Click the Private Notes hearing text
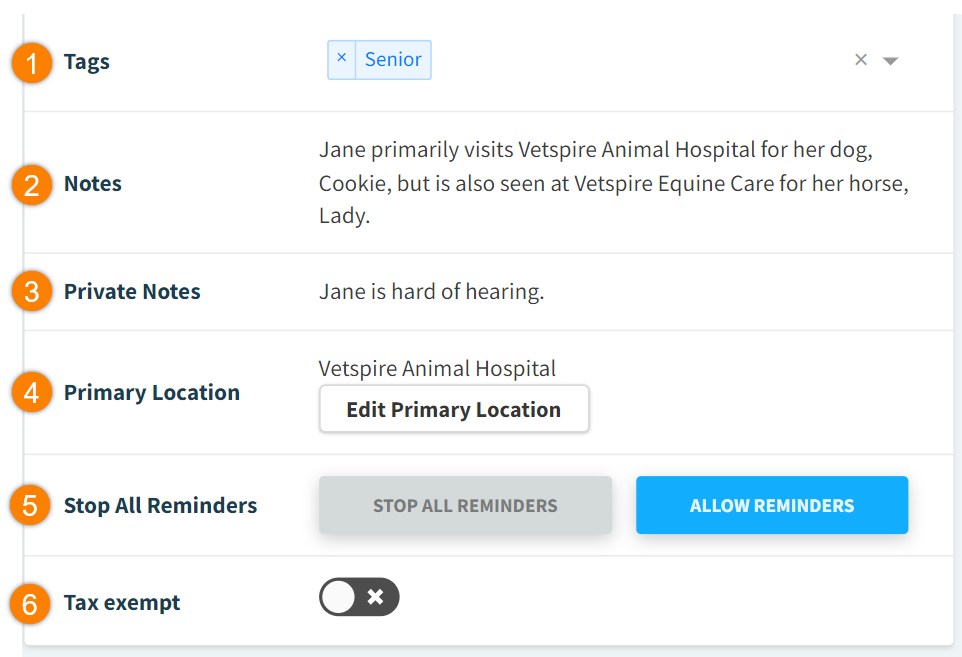 point(431,292)
